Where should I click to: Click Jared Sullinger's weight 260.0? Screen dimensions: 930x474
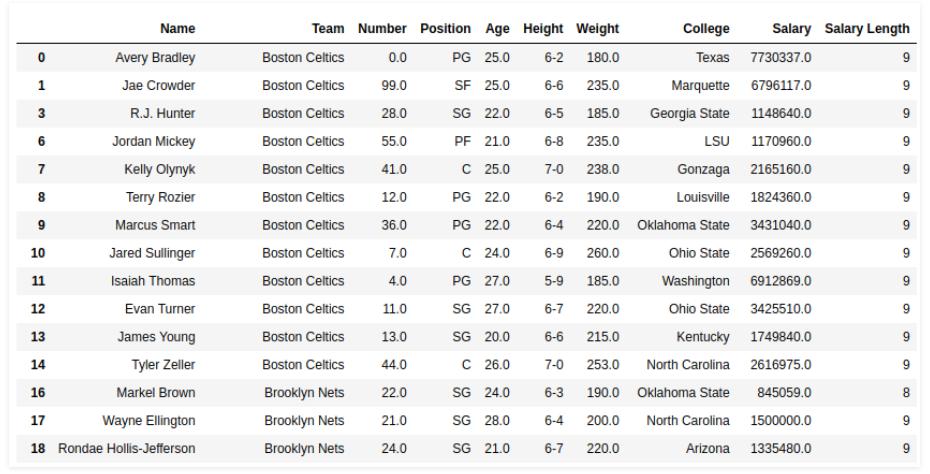[601, 253]
